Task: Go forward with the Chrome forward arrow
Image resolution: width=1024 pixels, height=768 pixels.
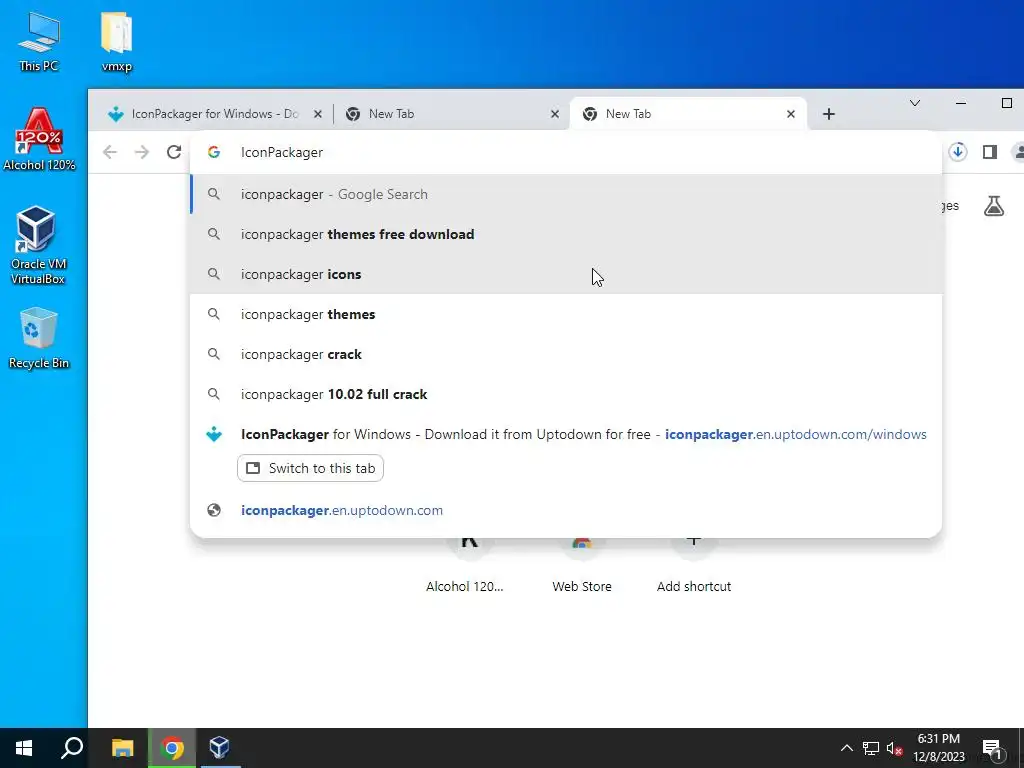Action: [x=142, y=152]
